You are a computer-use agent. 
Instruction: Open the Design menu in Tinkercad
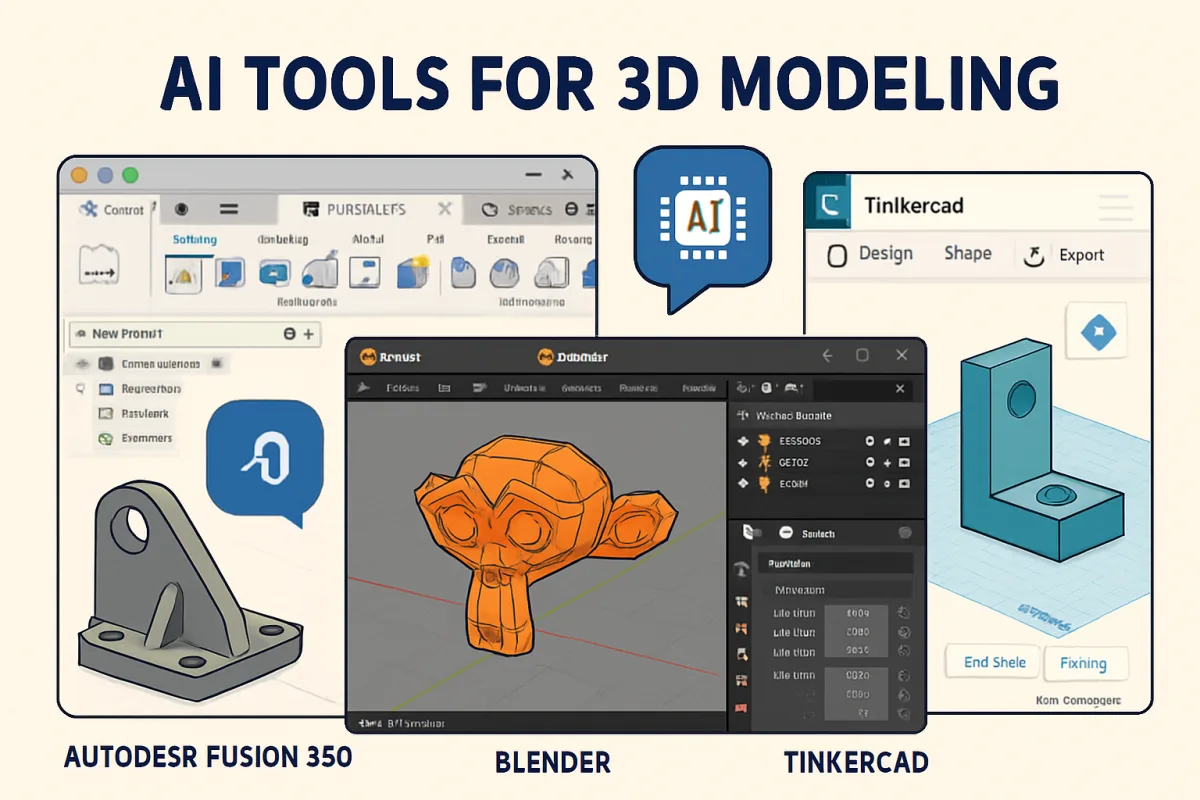(x=886, y=254)
